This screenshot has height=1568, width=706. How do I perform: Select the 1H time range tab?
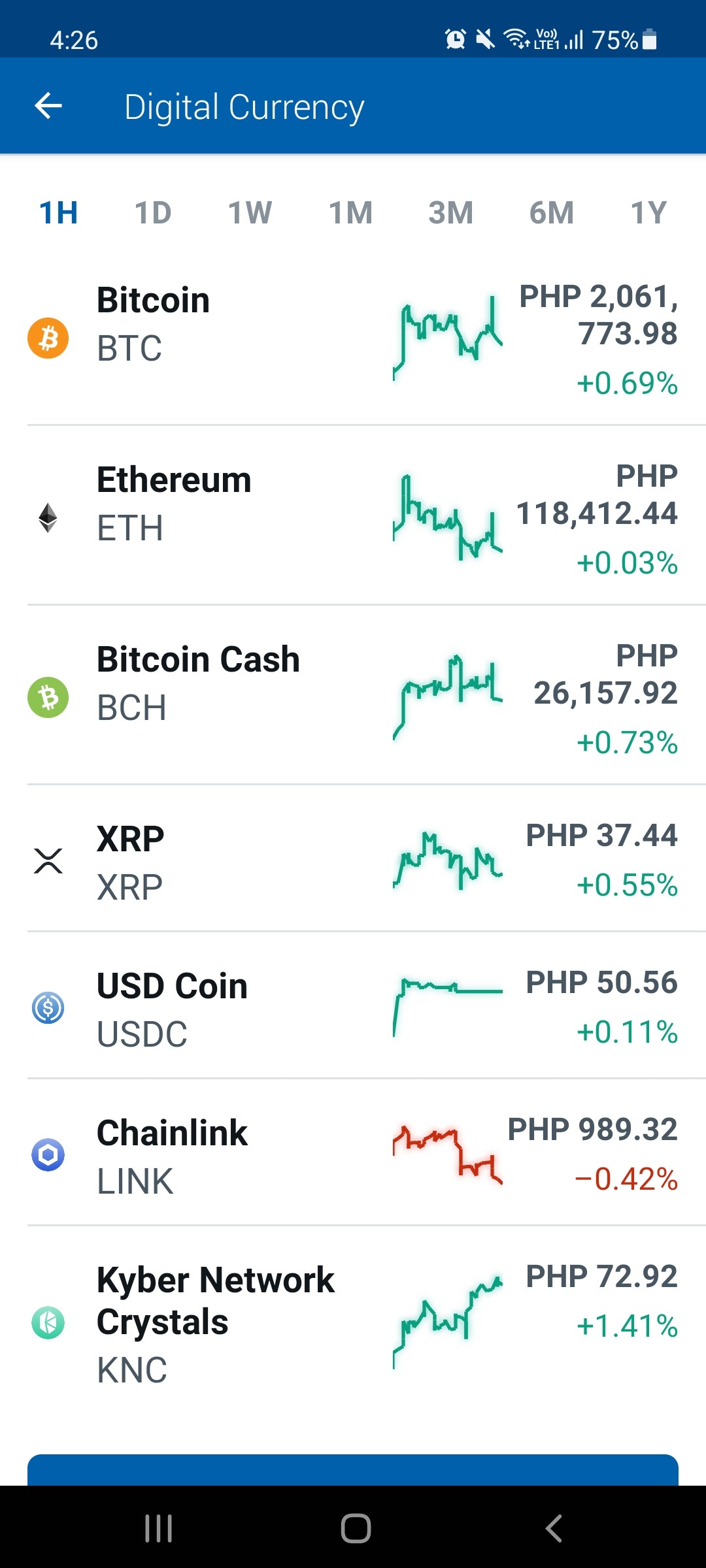[x=59, y=212]
